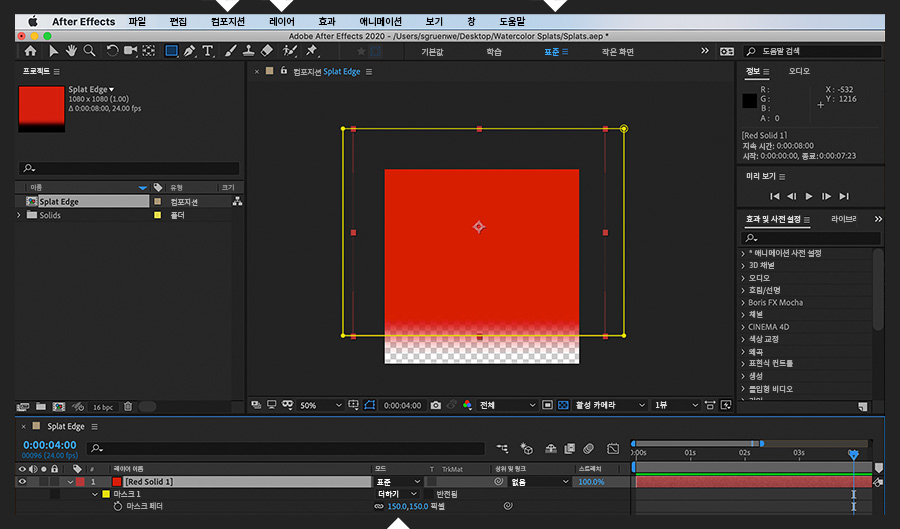
Task: Expand the Solids folder in project panel
Action: click(19, 215)
